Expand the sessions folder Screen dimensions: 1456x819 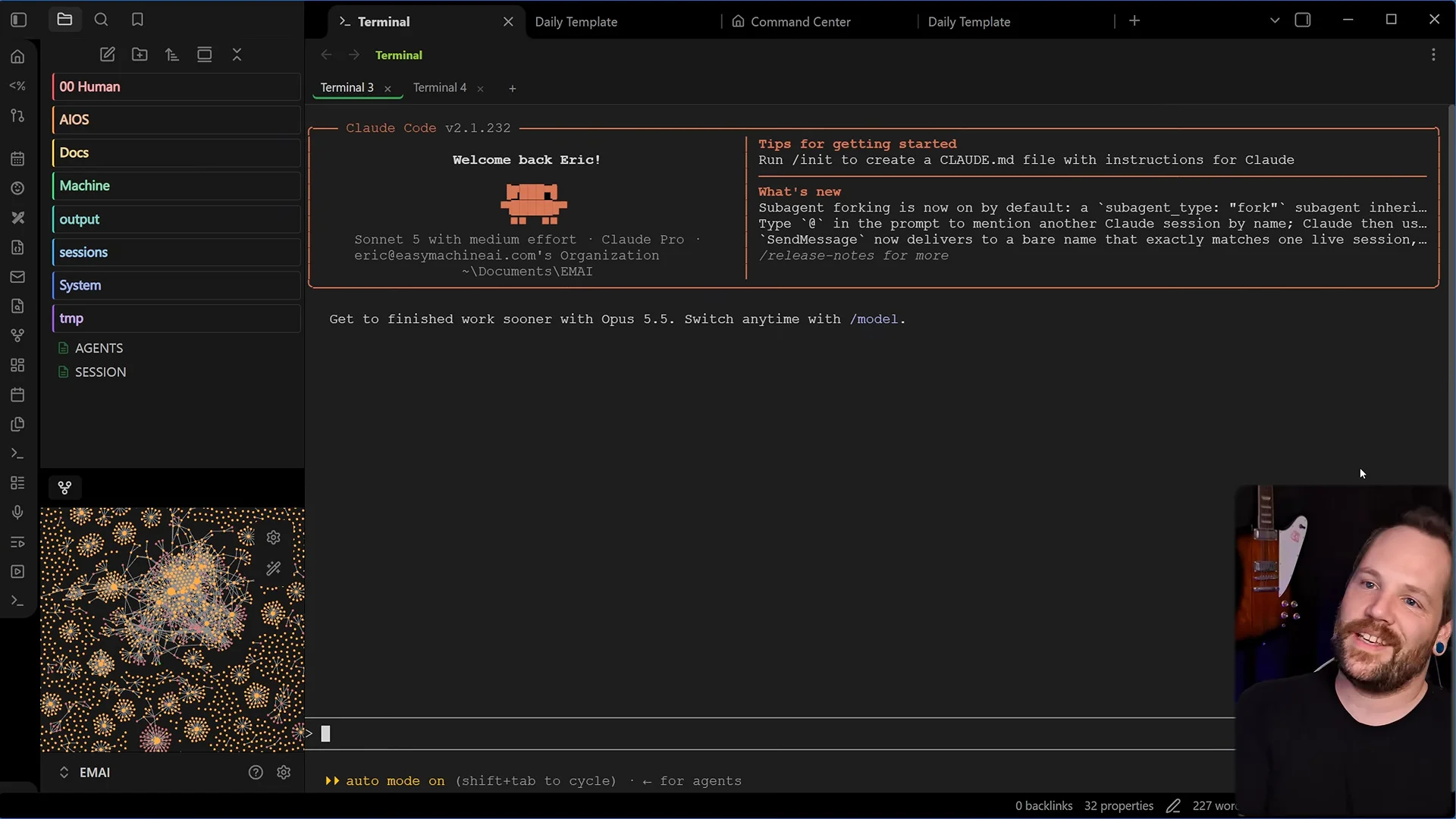176,252
